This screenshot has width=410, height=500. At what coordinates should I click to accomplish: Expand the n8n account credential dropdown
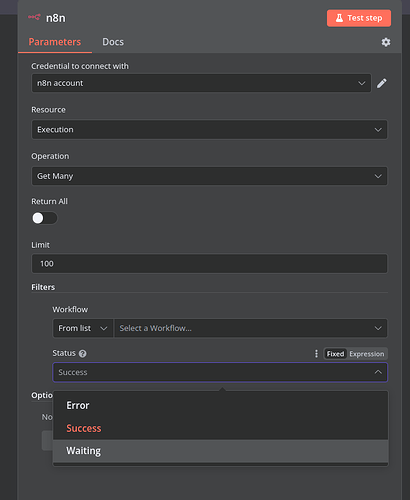coord(201,83)
